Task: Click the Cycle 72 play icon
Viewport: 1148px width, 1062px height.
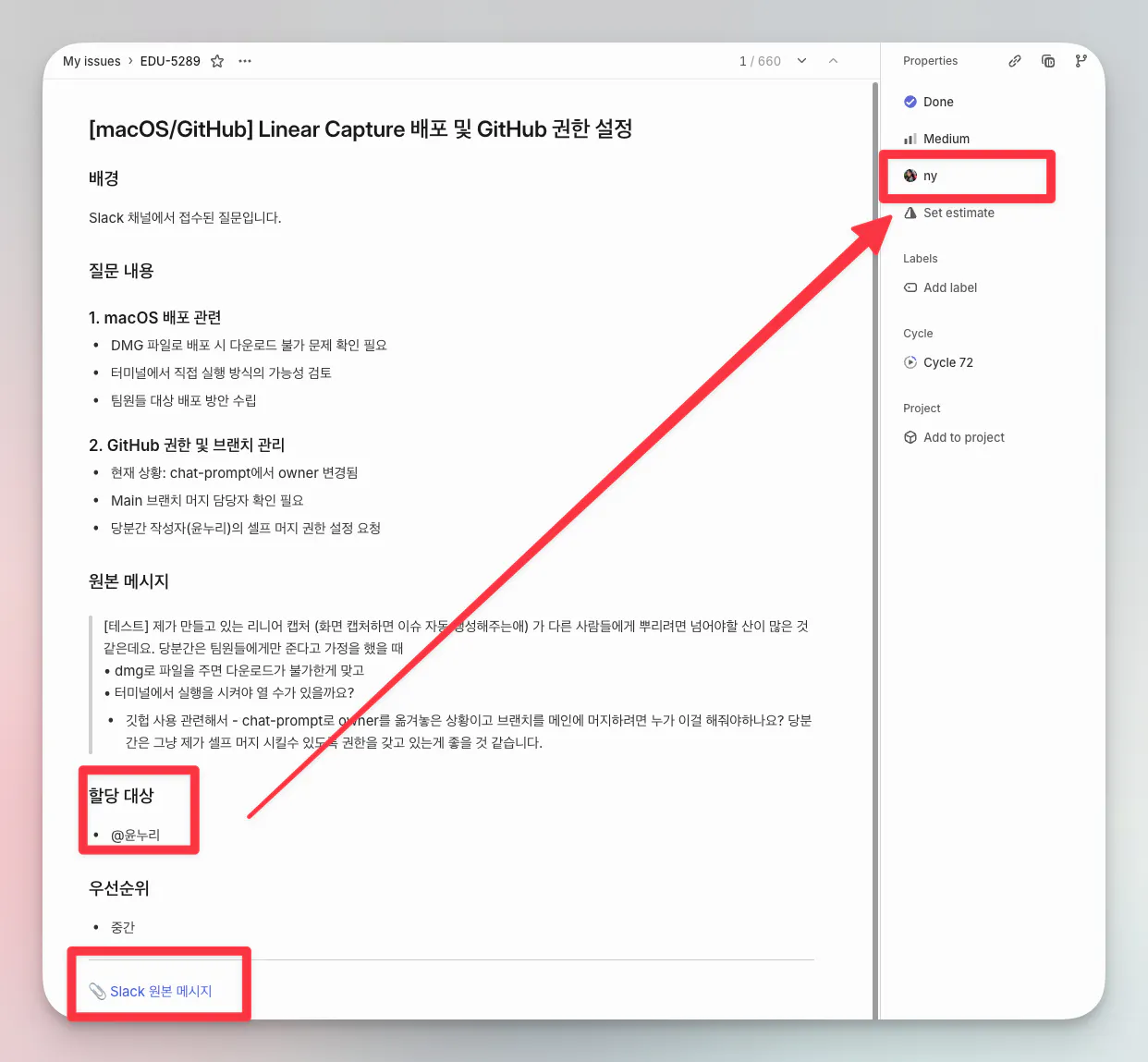Action: tap(910, 362)
